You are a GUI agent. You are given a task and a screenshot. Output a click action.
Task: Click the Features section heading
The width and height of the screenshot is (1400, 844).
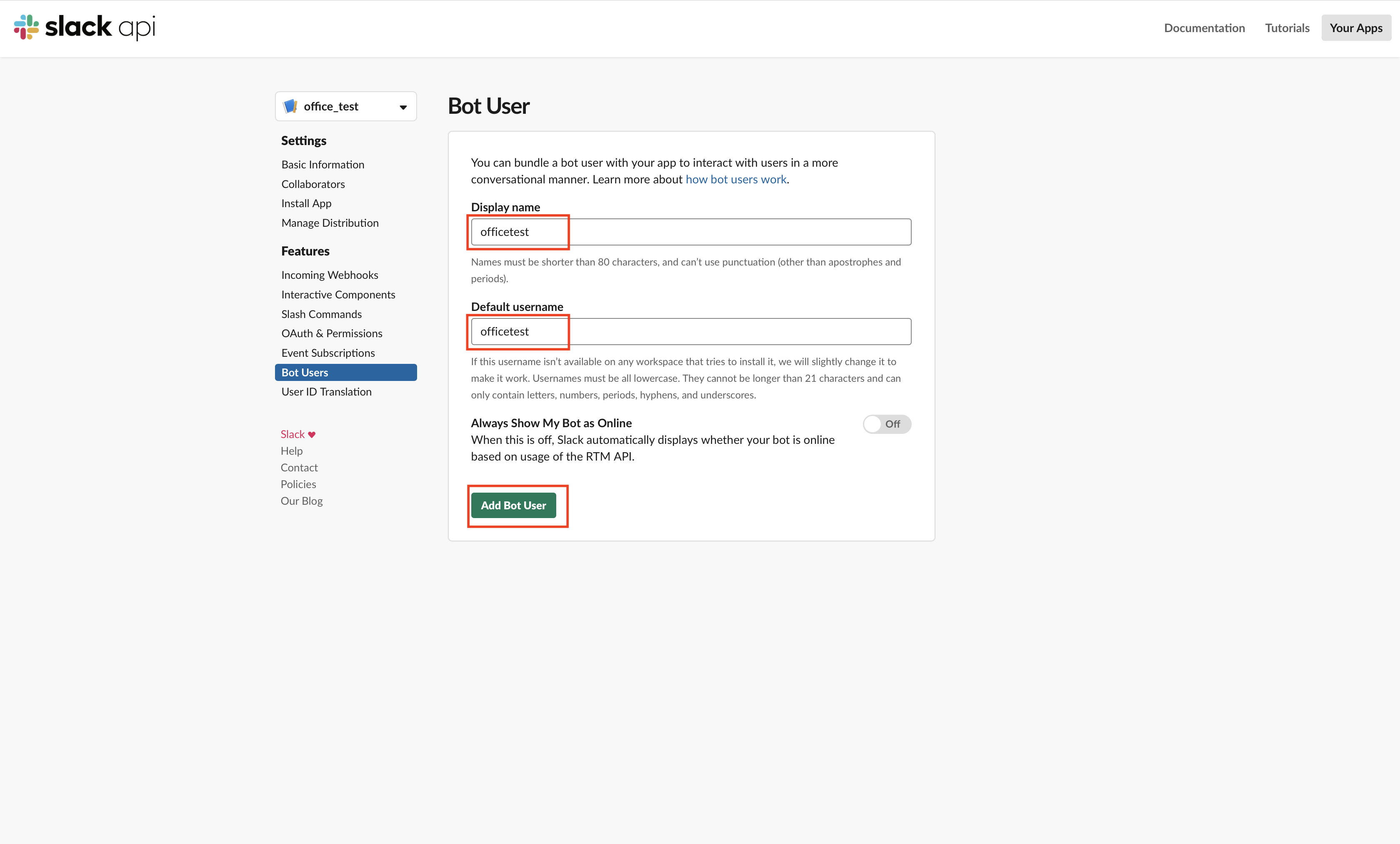[305, 251]
